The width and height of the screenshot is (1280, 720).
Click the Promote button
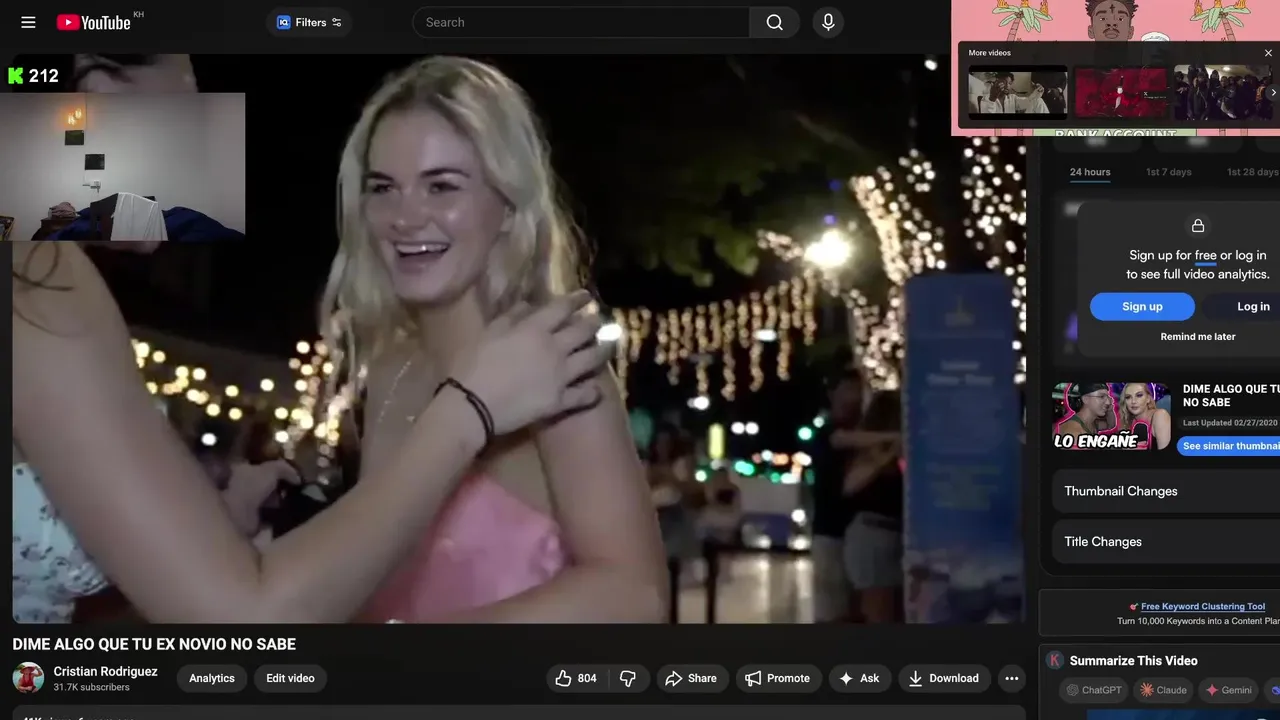coord(779,678)
